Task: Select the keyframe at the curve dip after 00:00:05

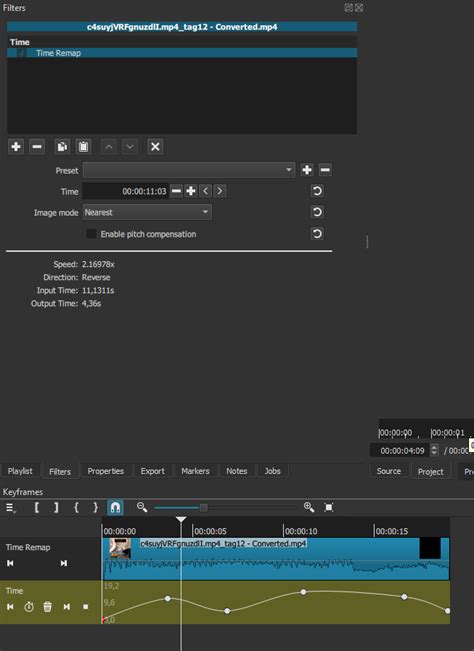Action: click(227, 611)
